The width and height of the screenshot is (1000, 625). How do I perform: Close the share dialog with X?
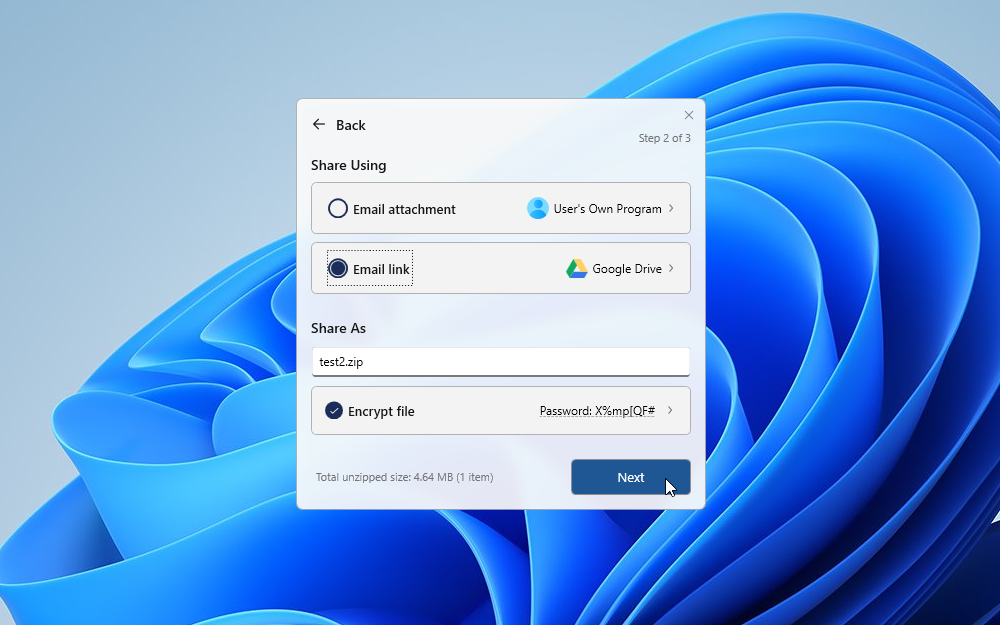coord(688,115)
